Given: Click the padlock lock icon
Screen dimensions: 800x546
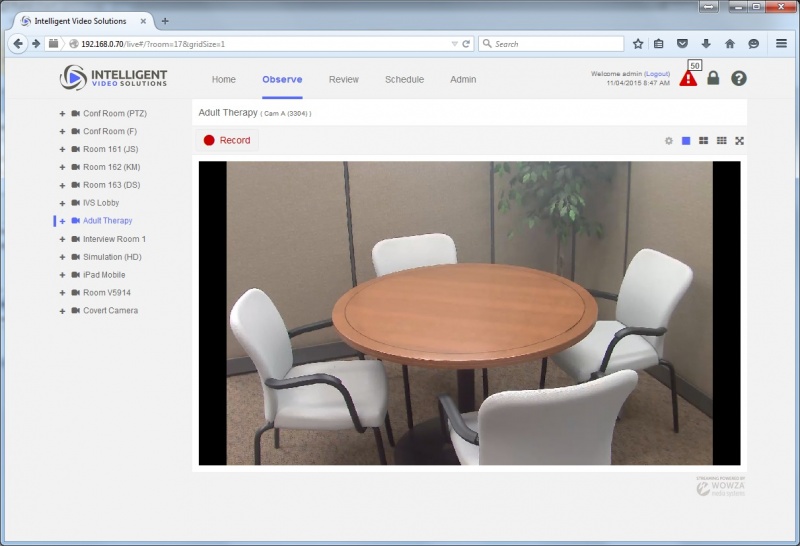Looking at the screenshot, I should pyautogui.click(x=713, y=78).
